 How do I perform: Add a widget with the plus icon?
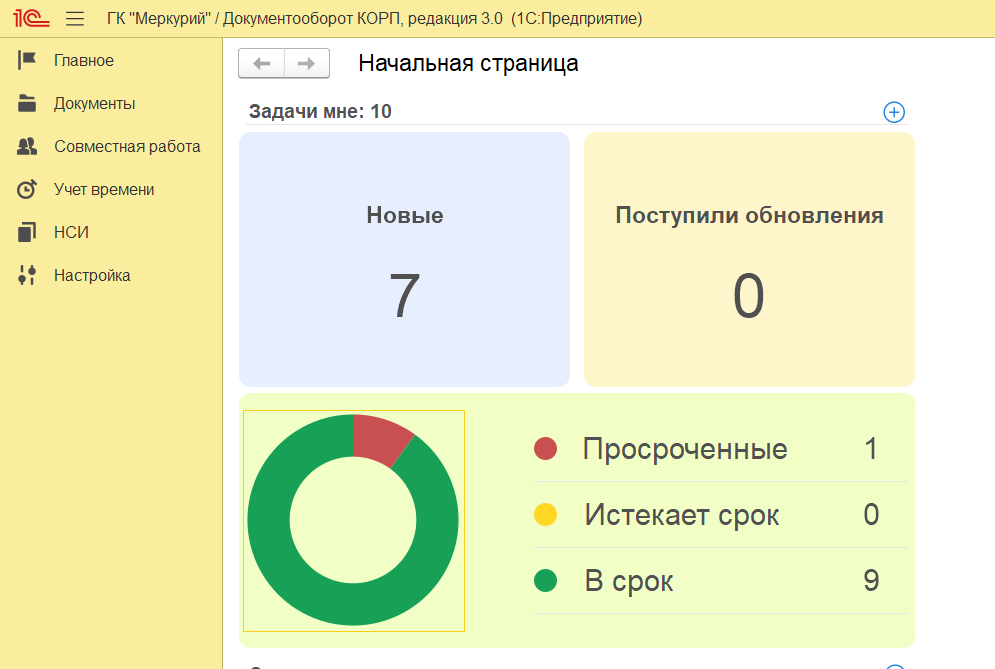click(x=894, y=112)
